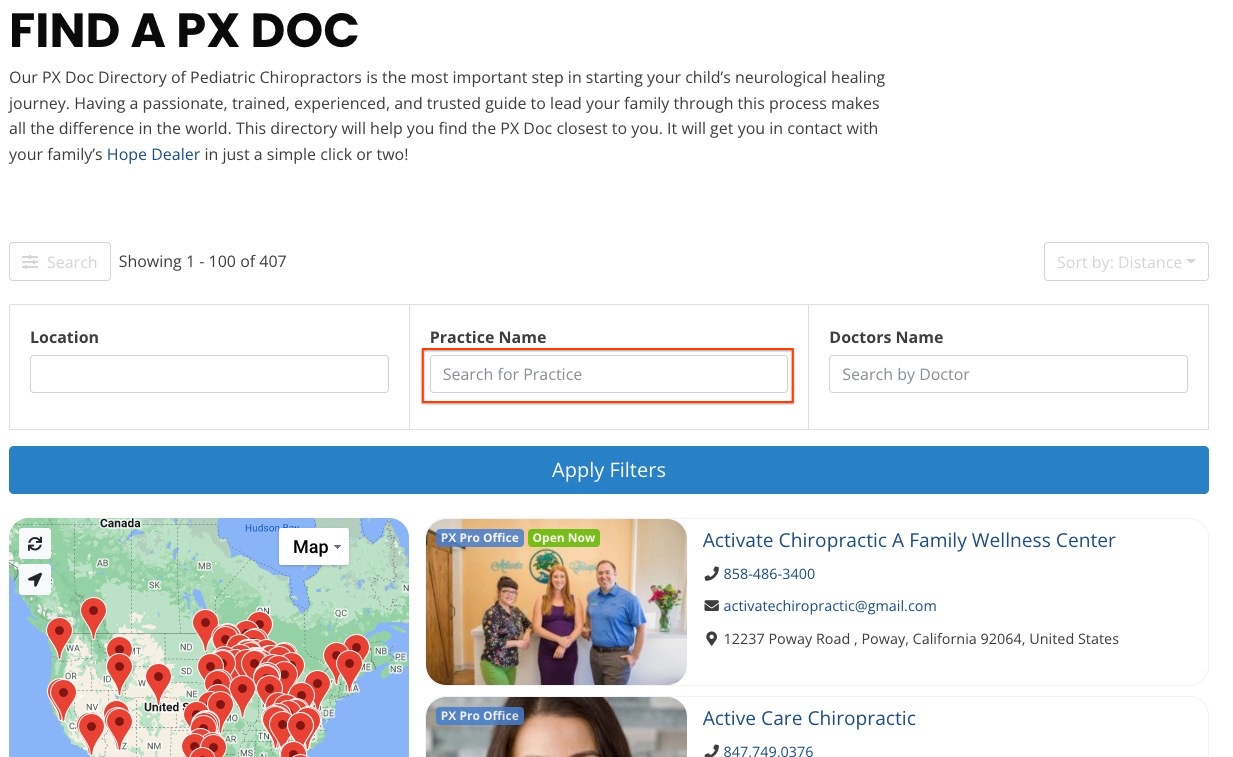This screenshot has width=1233, height=757.
Task: Focus the Search for Practice field
Action: click(609, 374)
